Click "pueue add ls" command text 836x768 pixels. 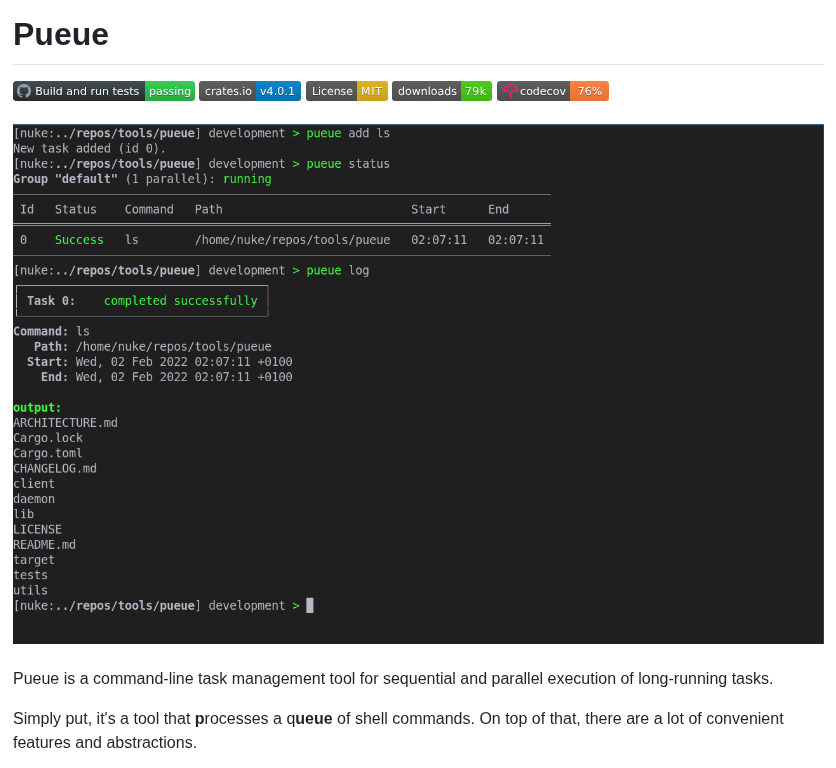[x=348, y=133]
